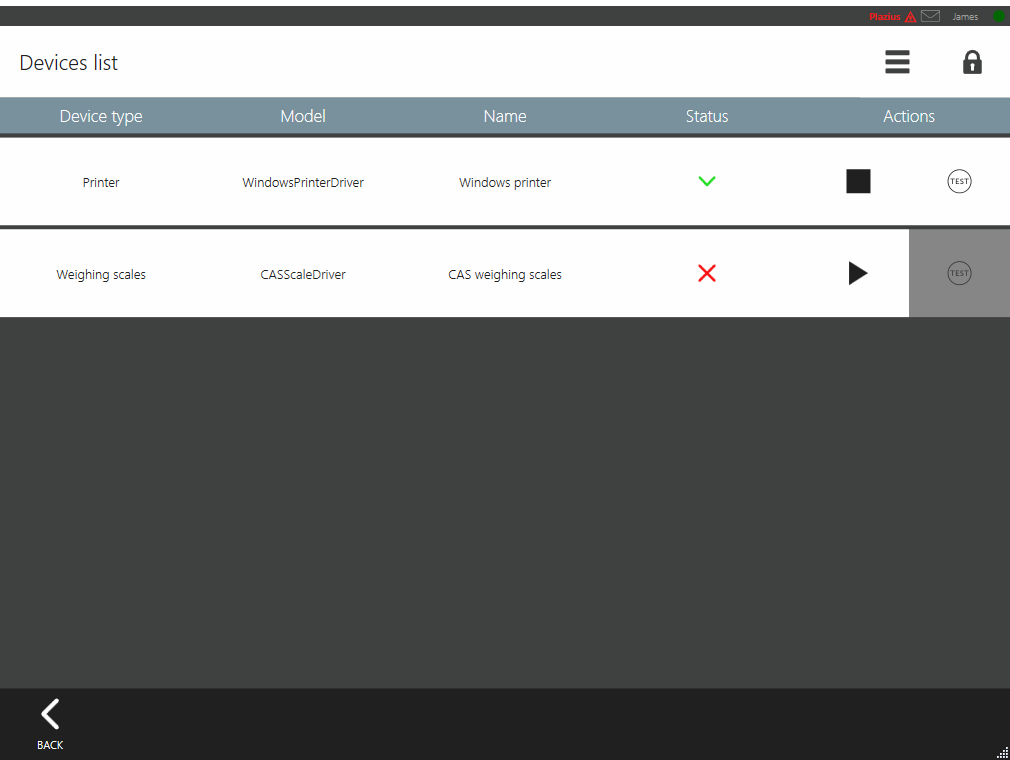
Task: Click the red X status of weighing scales
Action: click(x=707, y=274)
